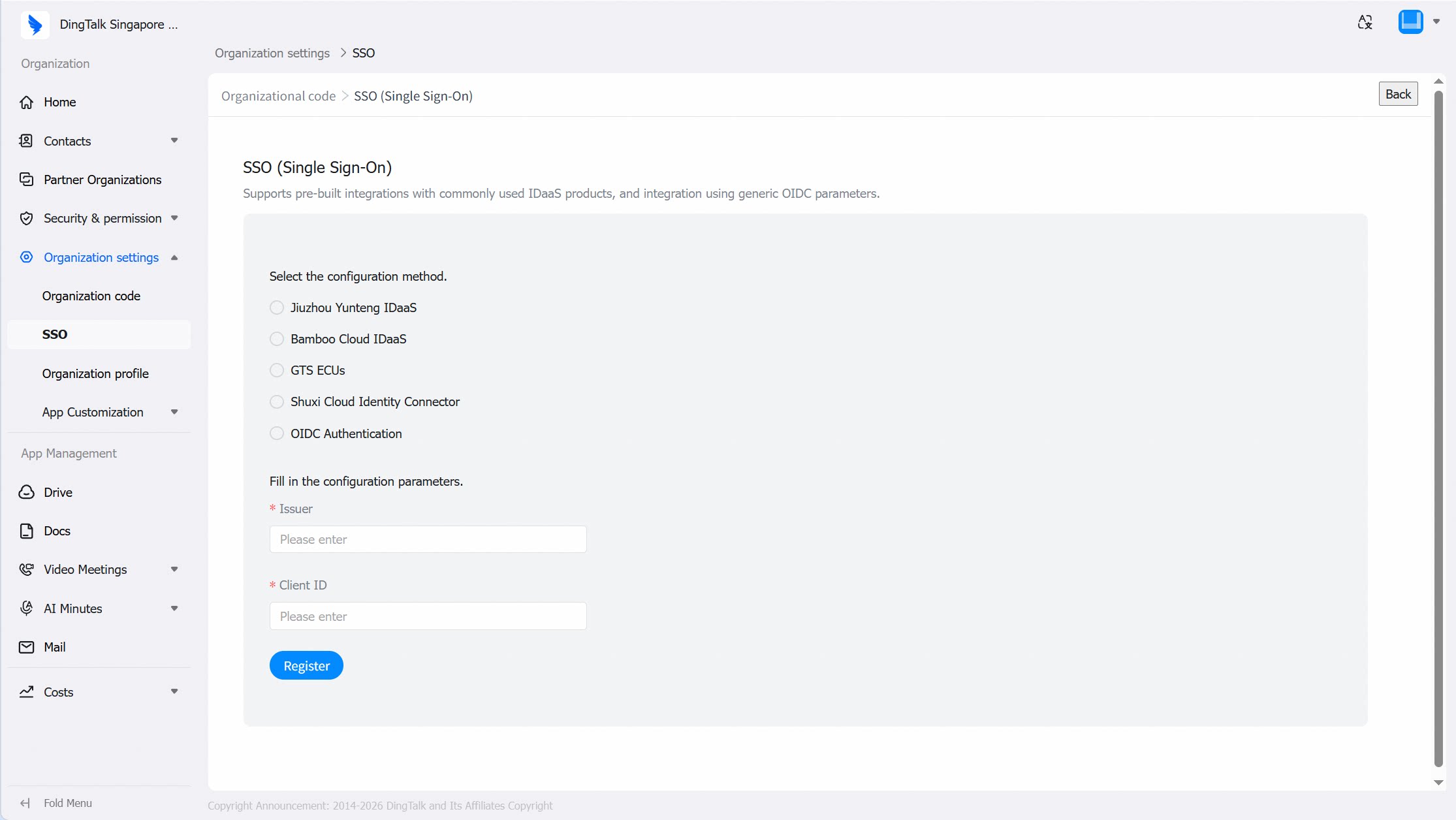Screen dimensions: 1456x820
Task: Open the user avatar menu
Action: (1410, 22)
